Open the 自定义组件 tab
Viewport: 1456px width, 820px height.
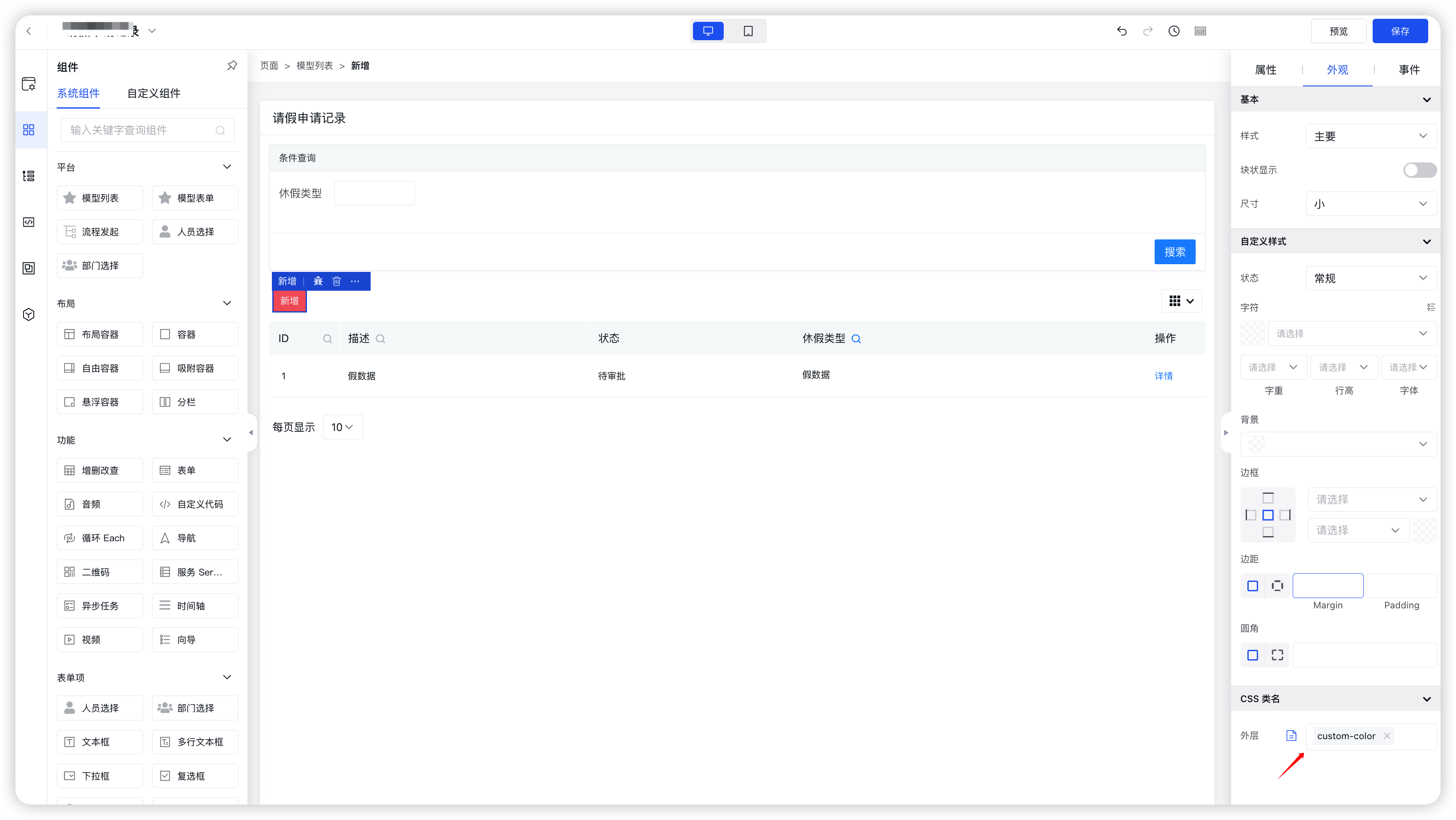pyautogui.click(x=154, y=93)
